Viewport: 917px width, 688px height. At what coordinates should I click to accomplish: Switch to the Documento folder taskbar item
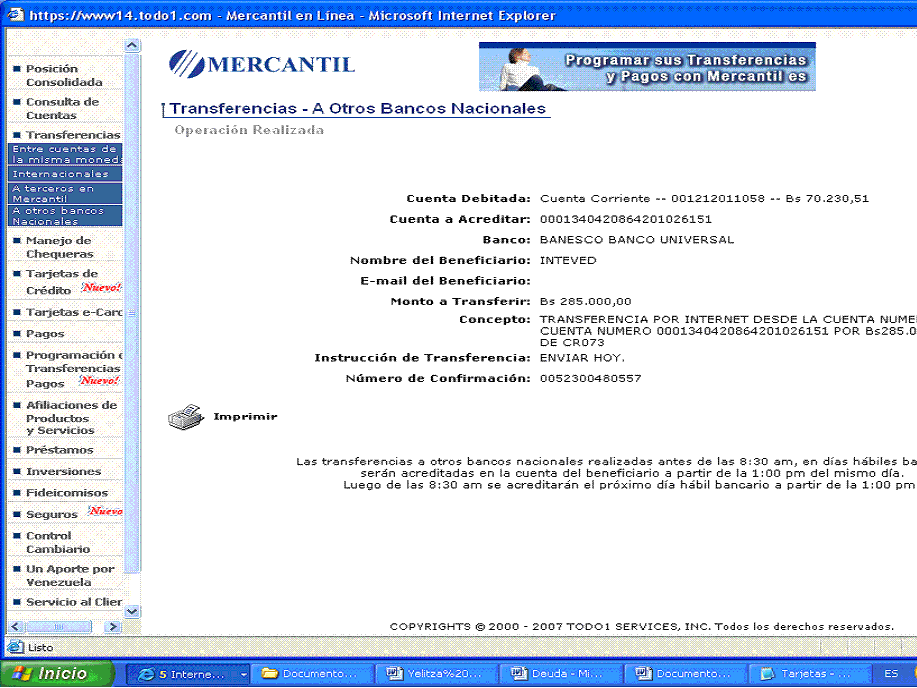point(312,674)
